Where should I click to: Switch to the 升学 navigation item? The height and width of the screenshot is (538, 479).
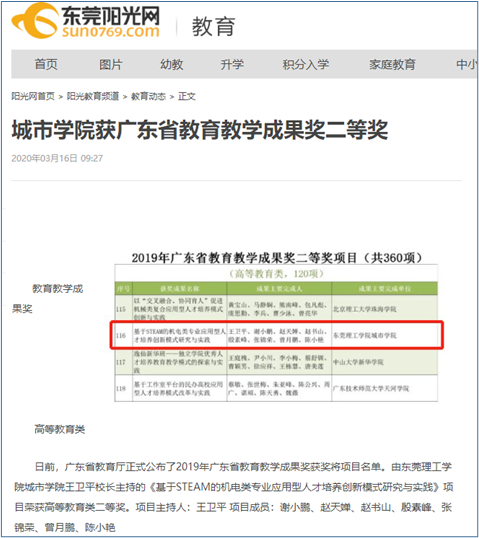[x=232, y=64]
